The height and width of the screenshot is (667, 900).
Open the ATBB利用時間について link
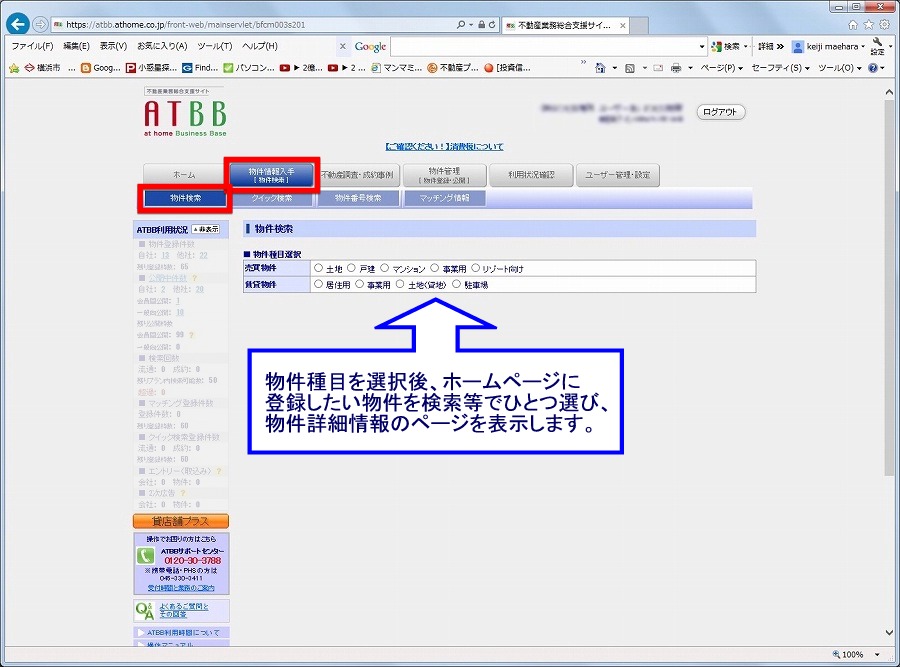(184, 633)
